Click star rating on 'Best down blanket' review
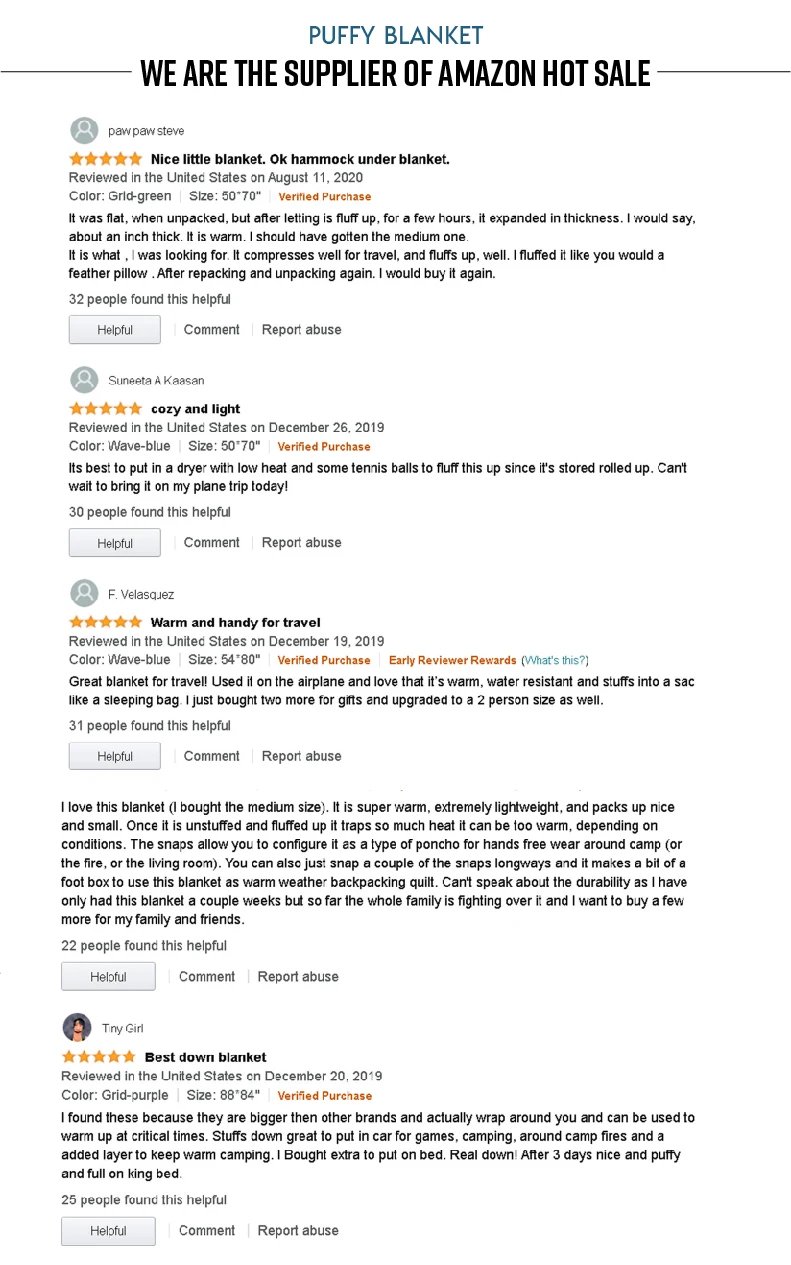 (x=98, y=1056)
